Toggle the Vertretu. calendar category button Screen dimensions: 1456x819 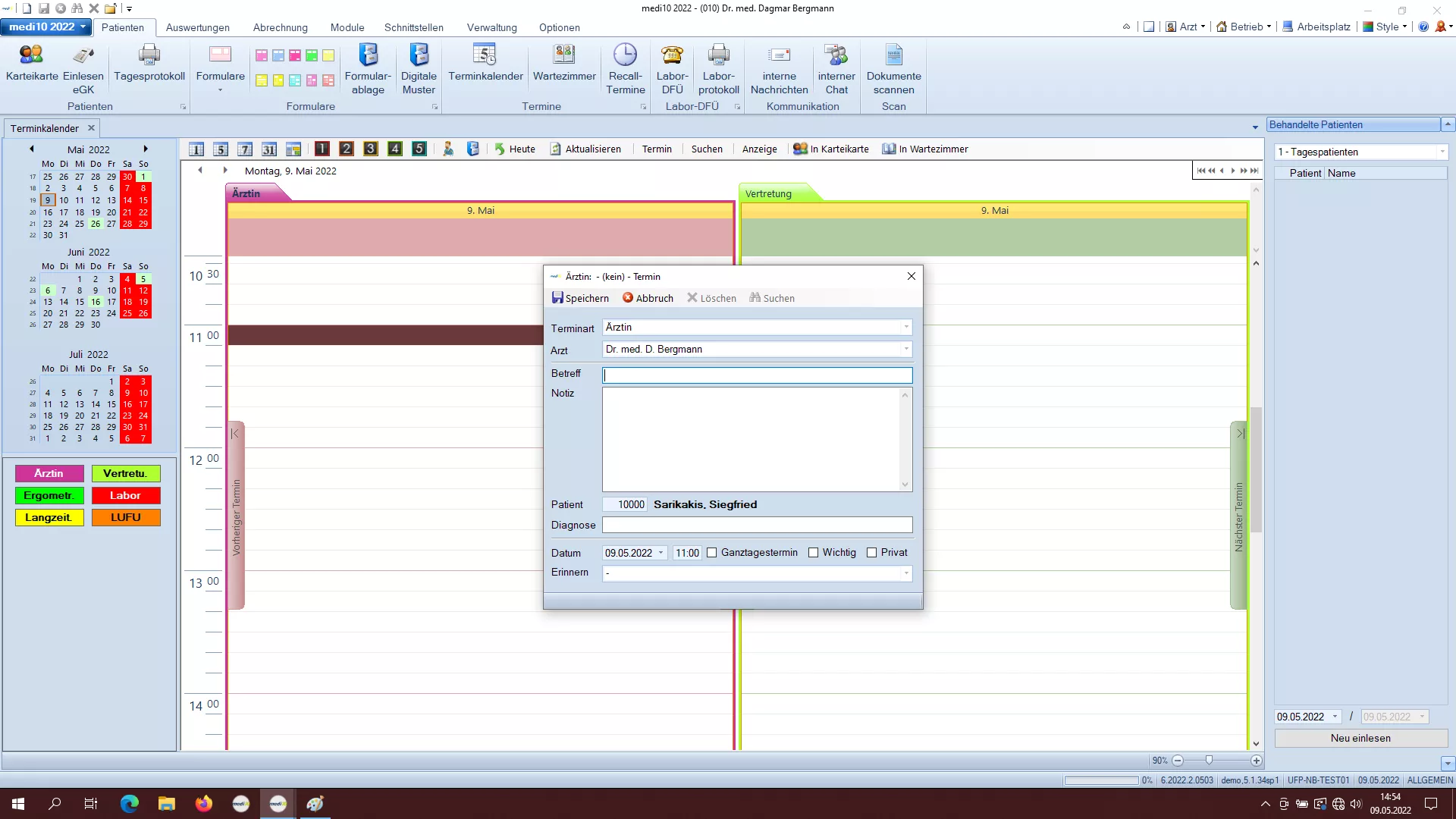pos(126,473)
